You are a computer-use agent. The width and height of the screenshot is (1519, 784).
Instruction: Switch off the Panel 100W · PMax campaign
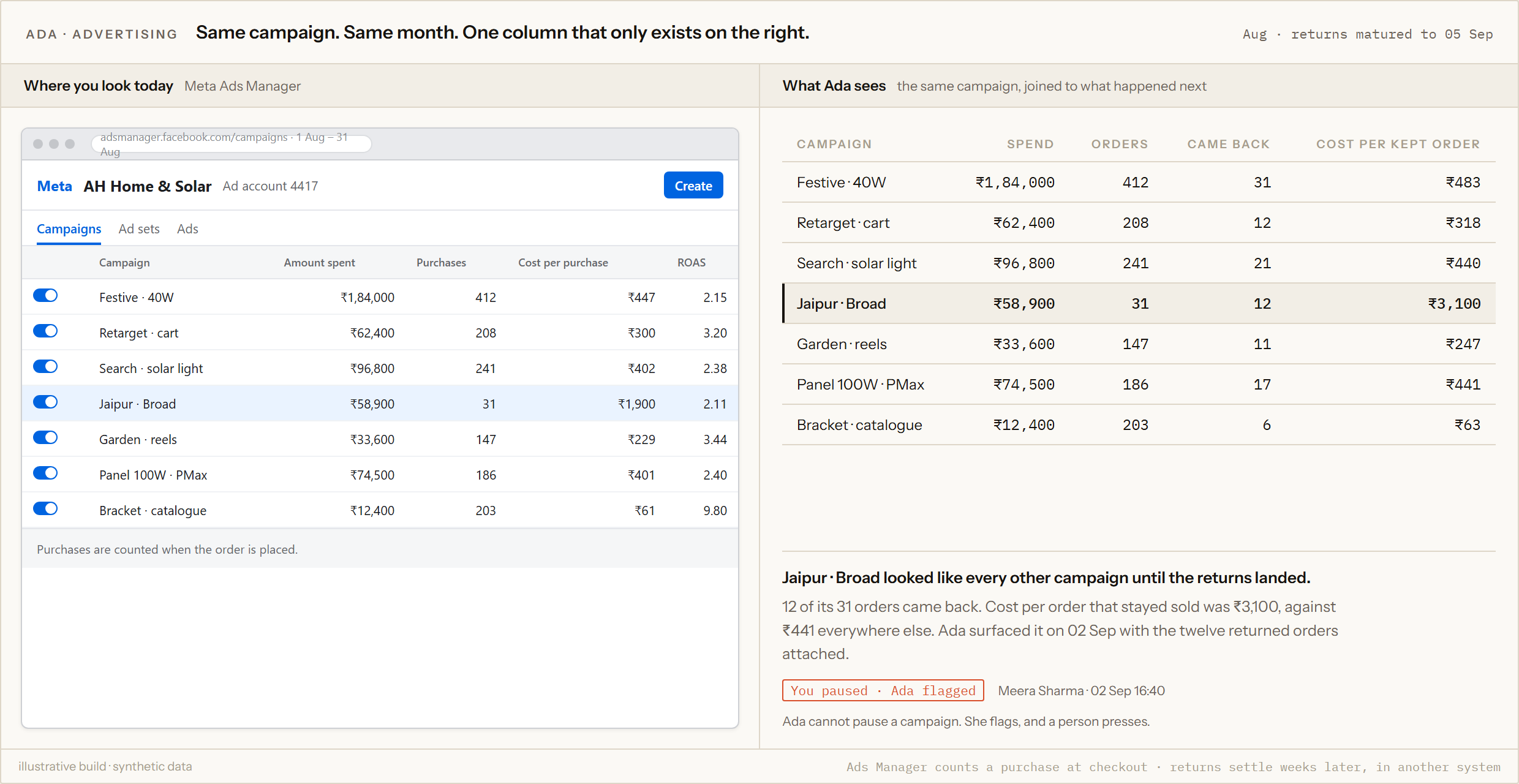(45, 473)
